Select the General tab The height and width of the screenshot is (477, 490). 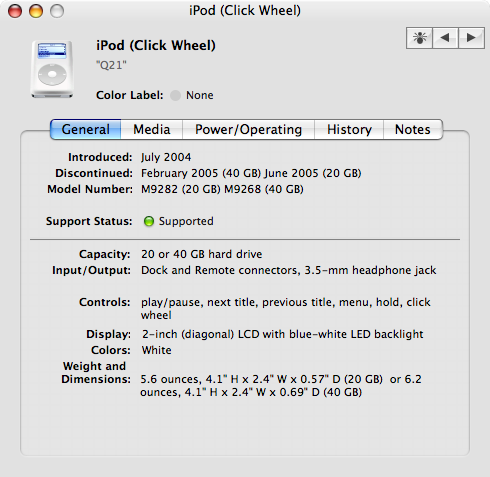pos(86,129)
